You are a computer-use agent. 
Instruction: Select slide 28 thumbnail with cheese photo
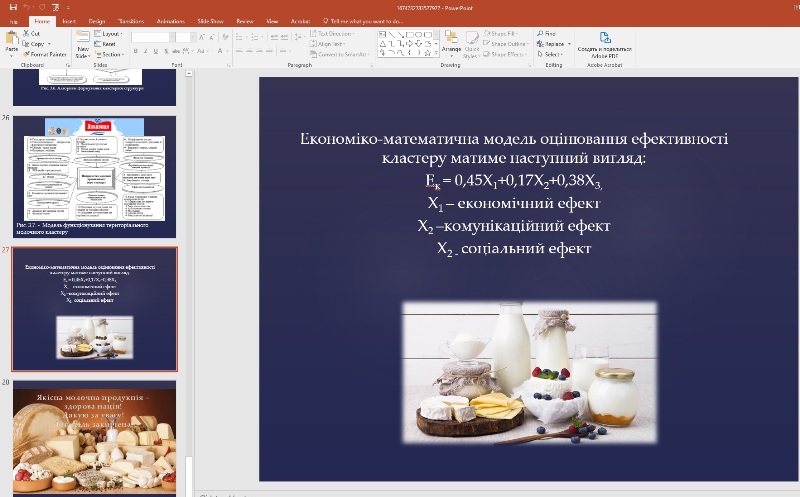(x=94, y=438)
